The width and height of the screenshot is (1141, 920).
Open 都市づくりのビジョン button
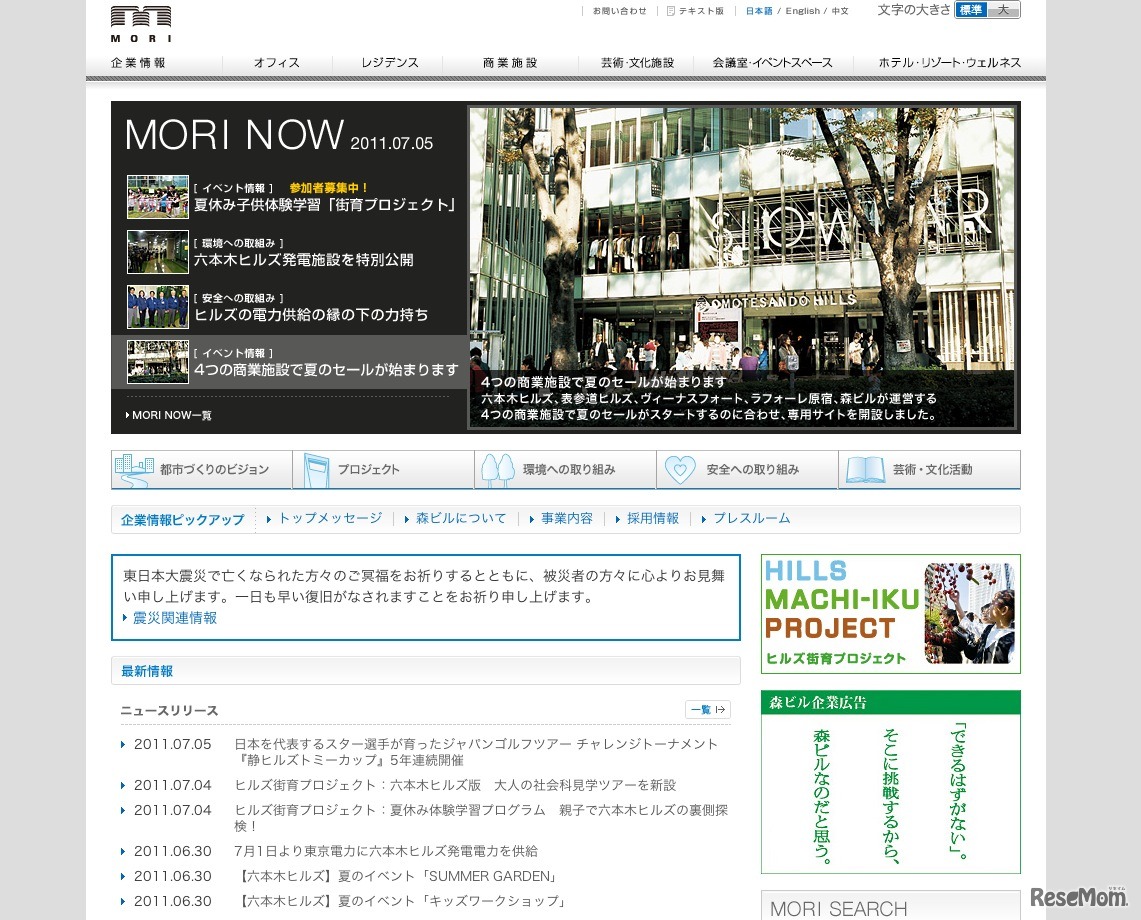pos(202,469)
